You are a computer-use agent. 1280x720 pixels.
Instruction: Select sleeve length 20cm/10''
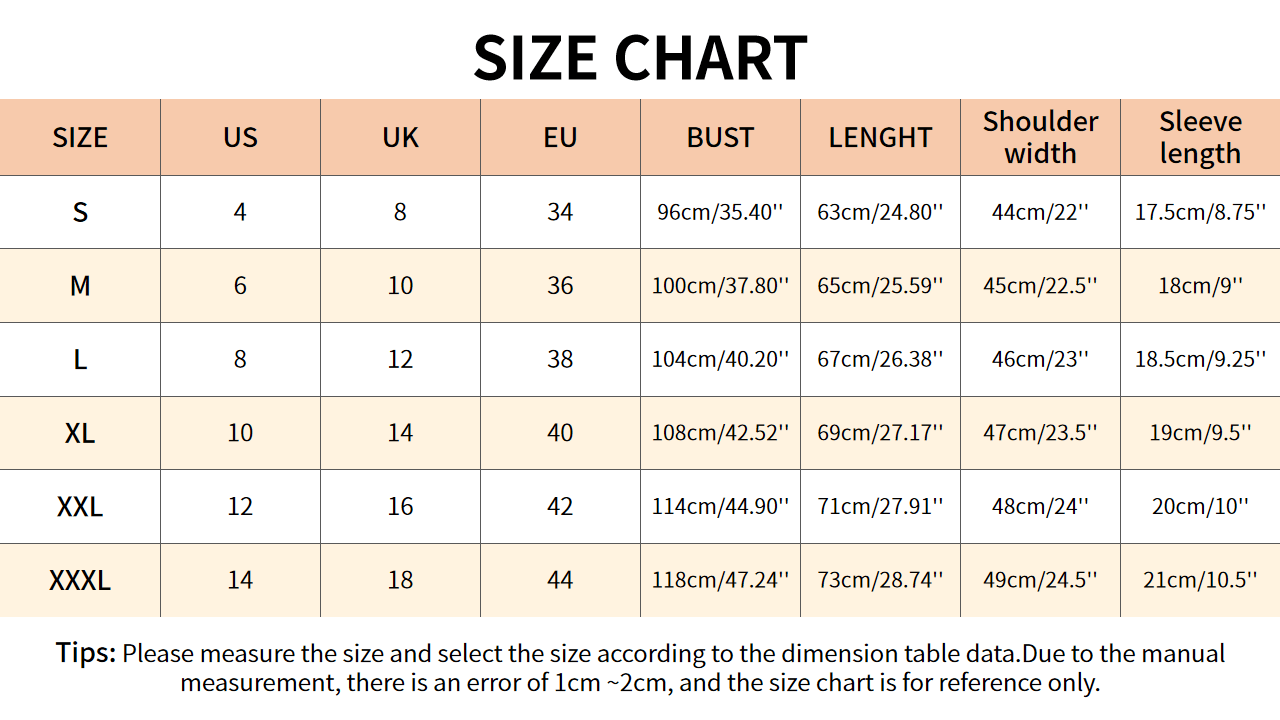[1200, 506]
